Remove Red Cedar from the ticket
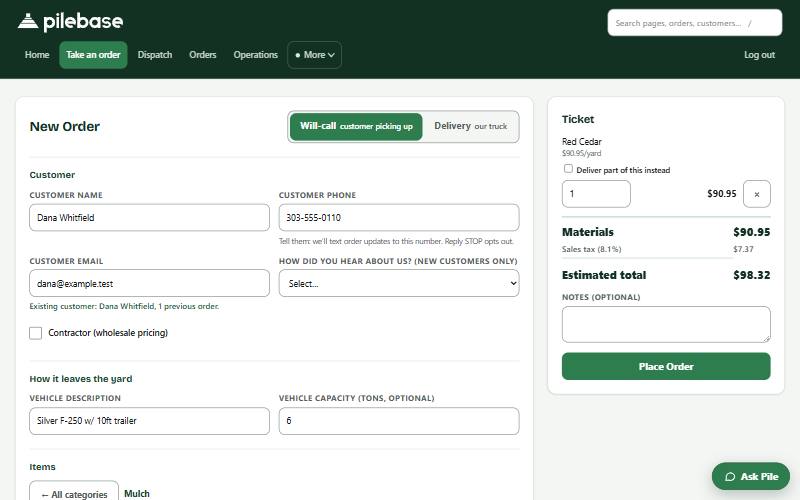Viewport: 800px width, 500px height. [757, 194]
